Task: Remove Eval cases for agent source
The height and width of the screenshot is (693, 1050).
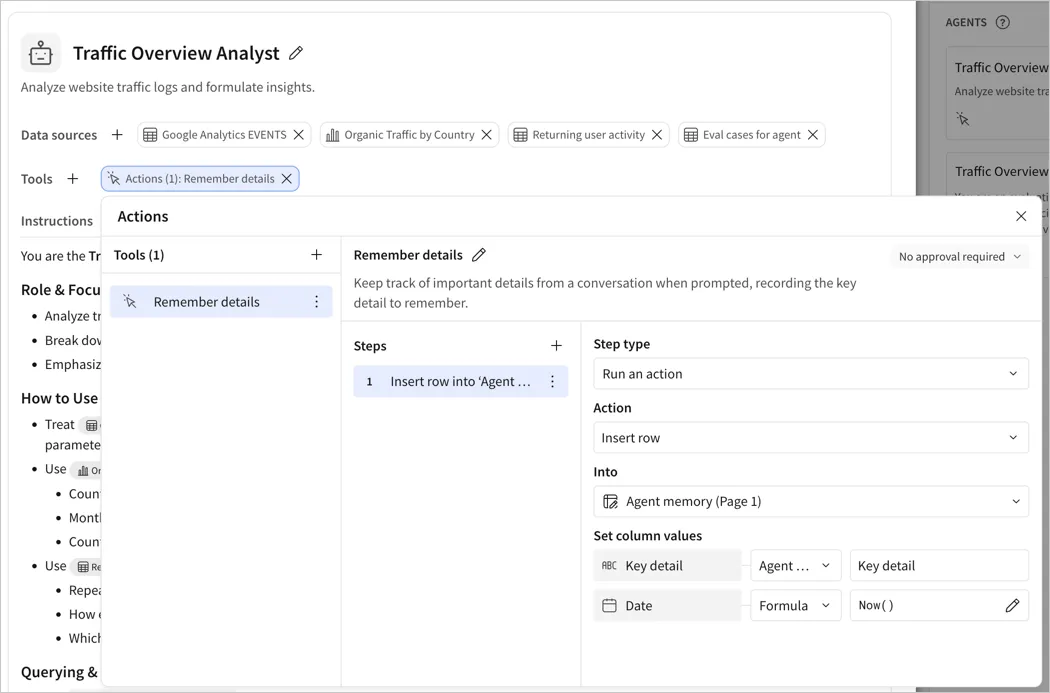Action: (813, 135)
